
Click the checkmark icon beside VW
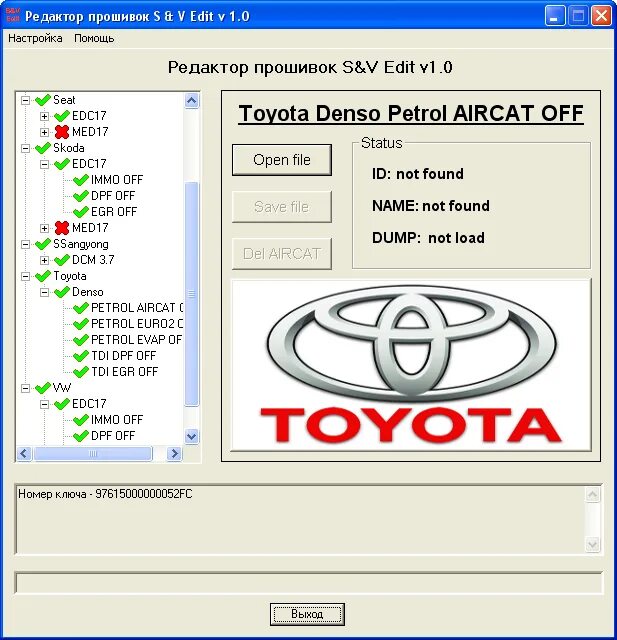[43, 388]
